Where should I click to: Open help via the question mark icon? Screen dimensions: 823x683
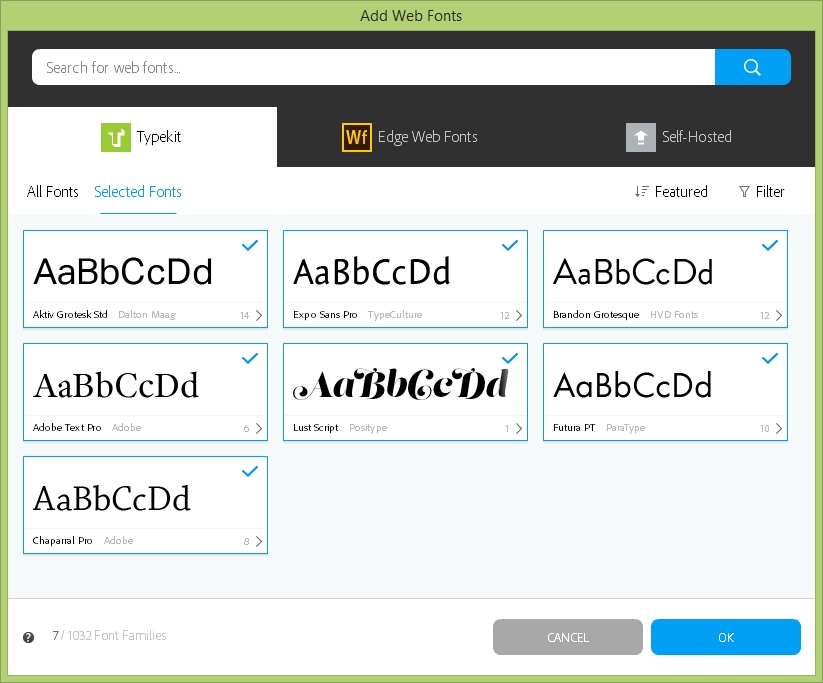click(28, 637)
